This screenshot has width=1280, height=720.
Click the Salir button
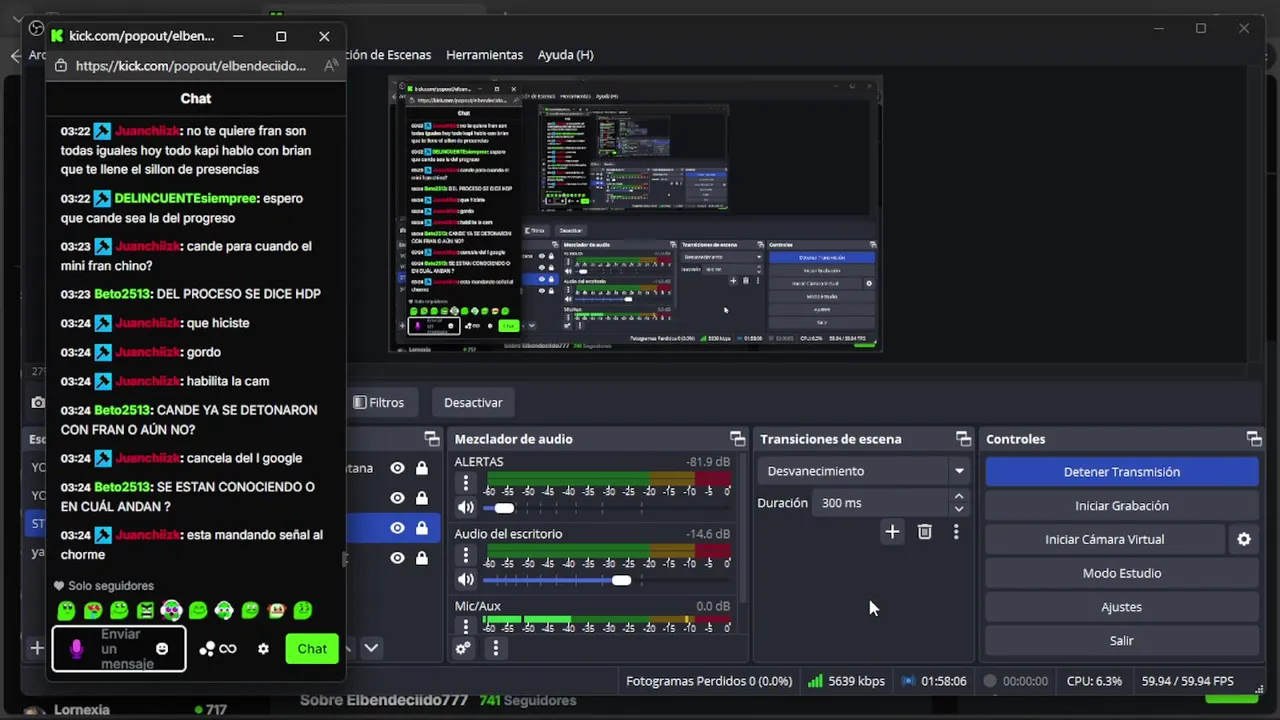pos(1122,640)
